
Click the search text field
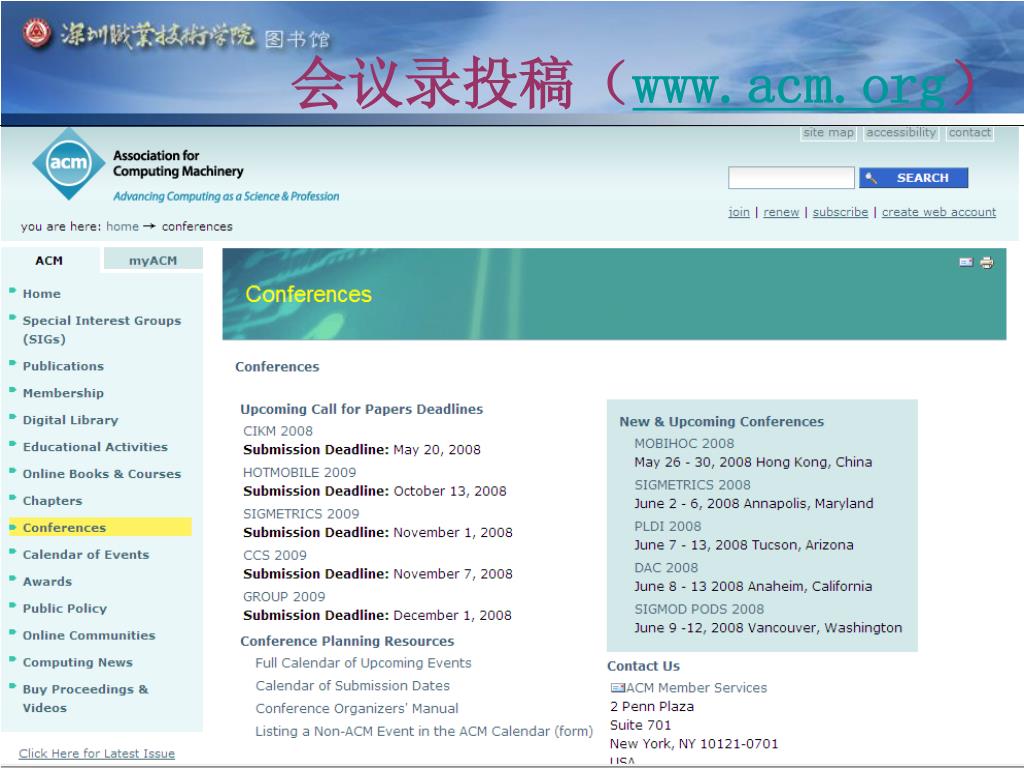[791, 178]
